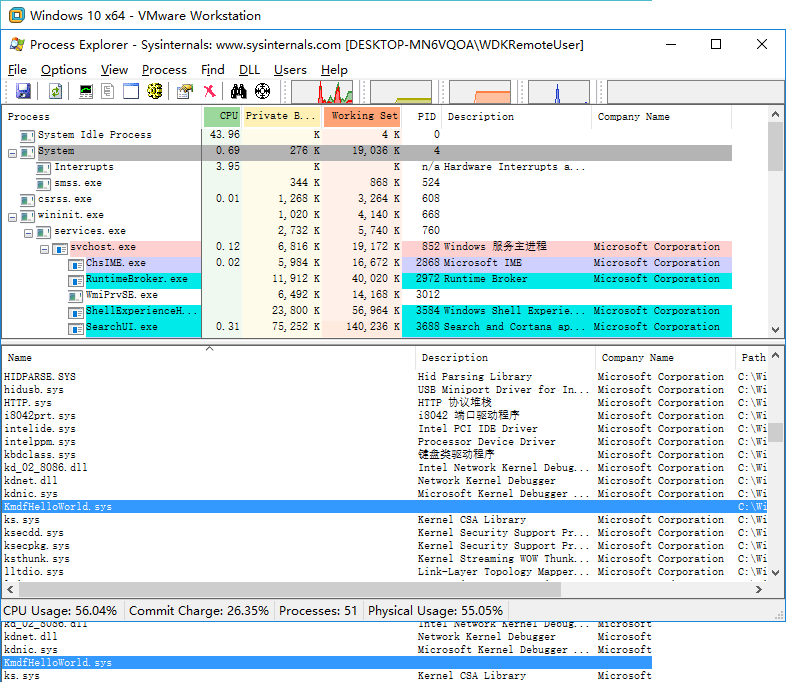This screenshot has height=682, width=786.
Task: Click the I/O history graph in toolbar
Action: [559, 92]
